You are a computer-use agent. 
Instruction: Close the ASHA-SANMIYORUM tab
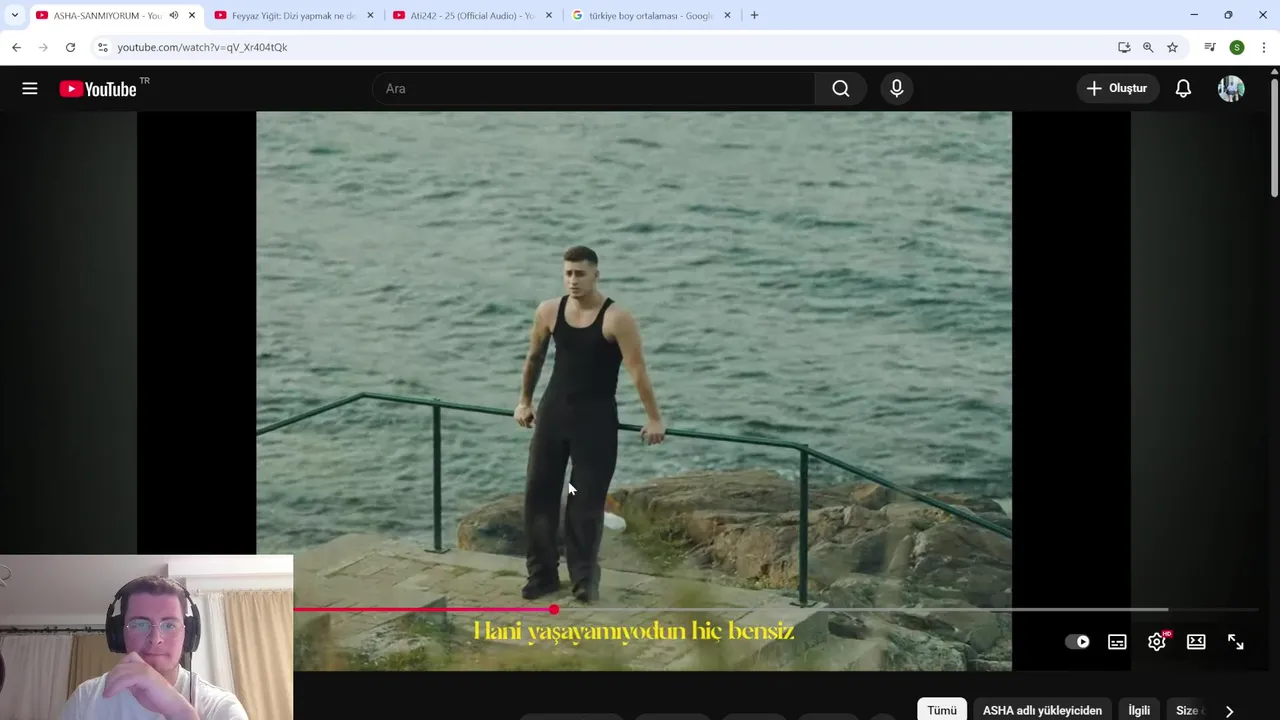click(x=192, y=15)
